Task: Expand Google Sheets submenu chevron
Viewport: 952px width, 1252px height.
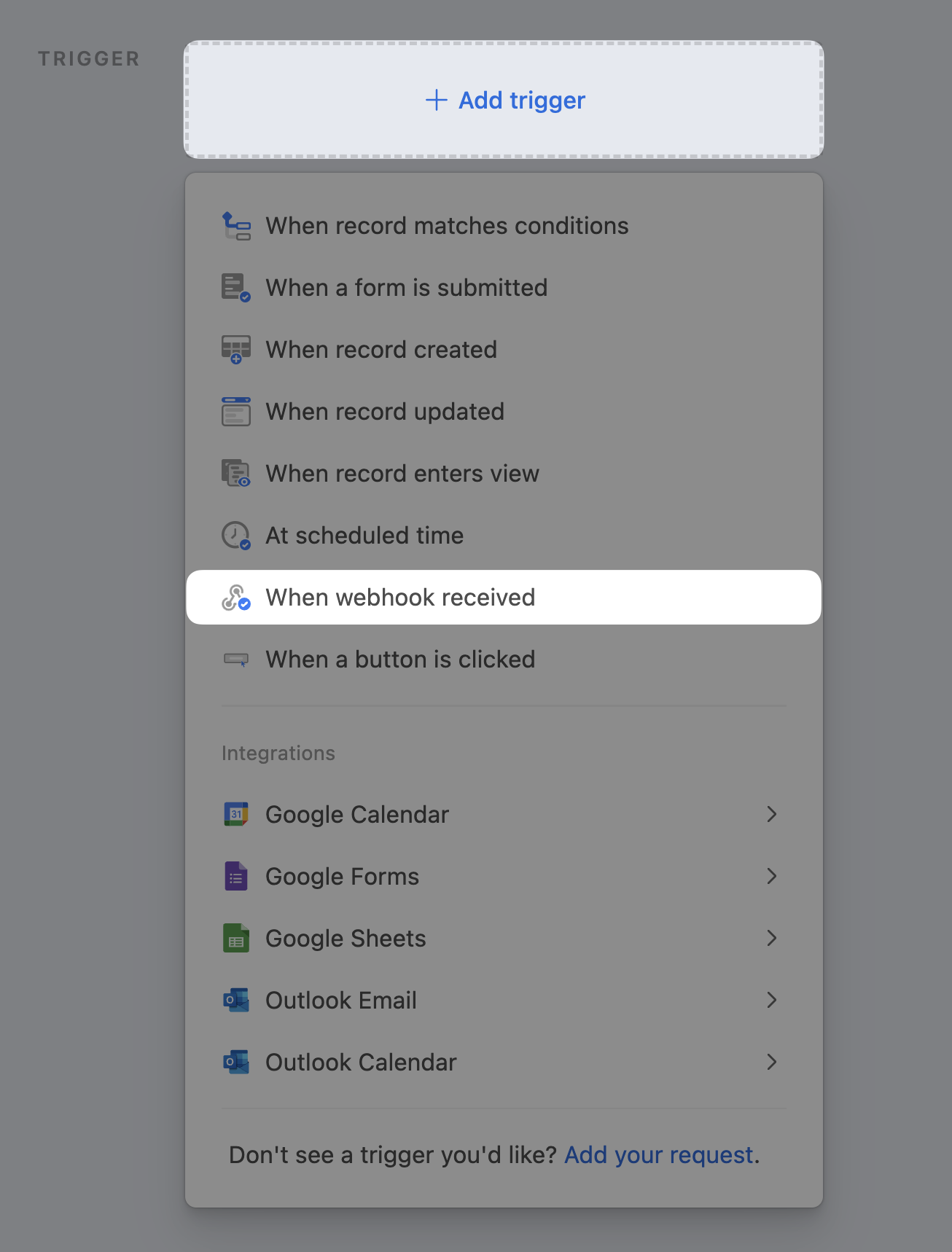Action: point(772,939)
